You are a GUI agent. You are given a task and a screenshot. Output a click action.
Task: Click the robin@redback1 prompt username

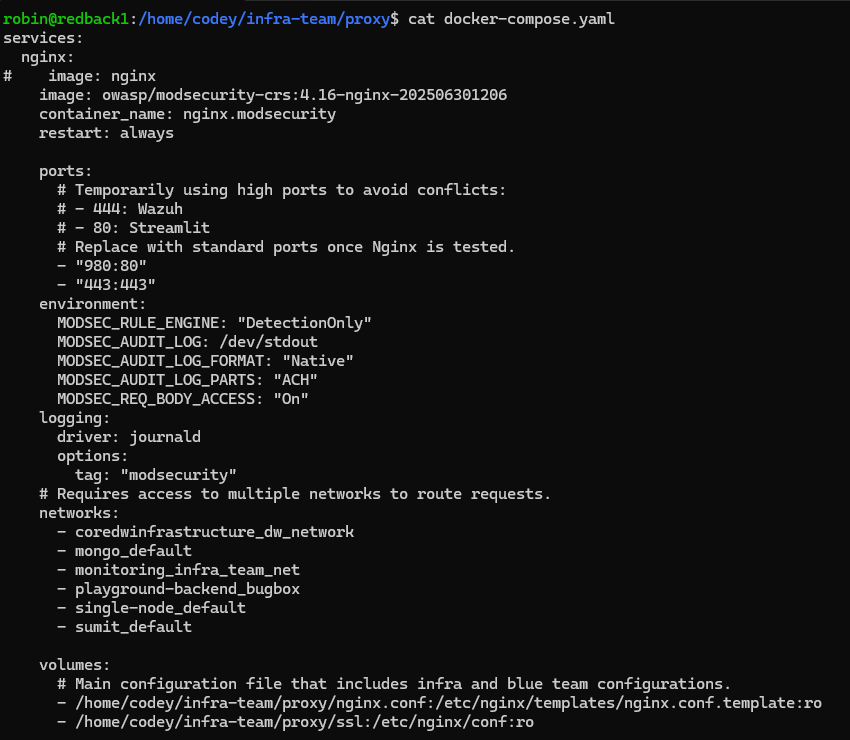click(63, 19)
